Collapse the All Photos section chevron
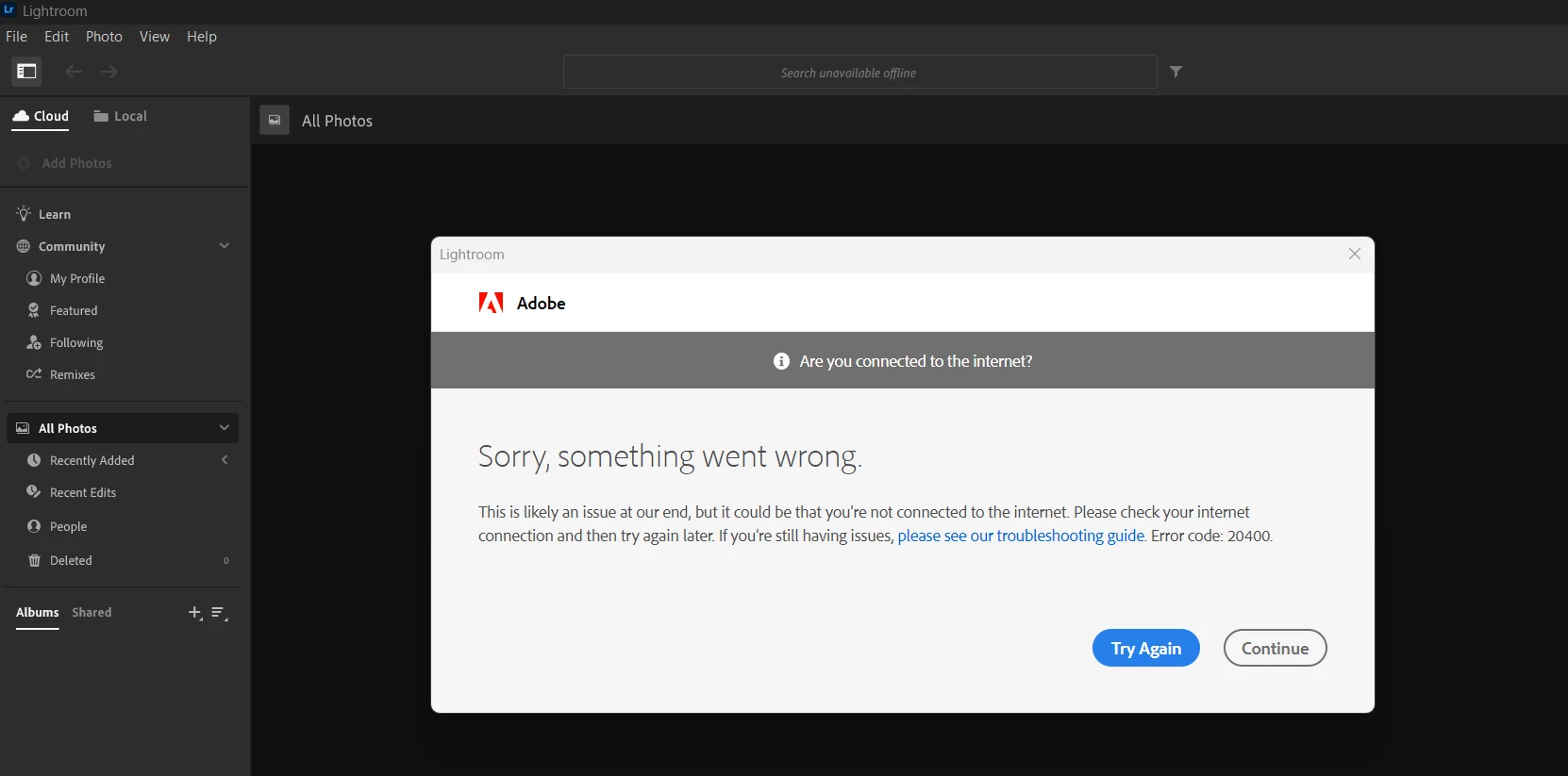 coord(225,428)
